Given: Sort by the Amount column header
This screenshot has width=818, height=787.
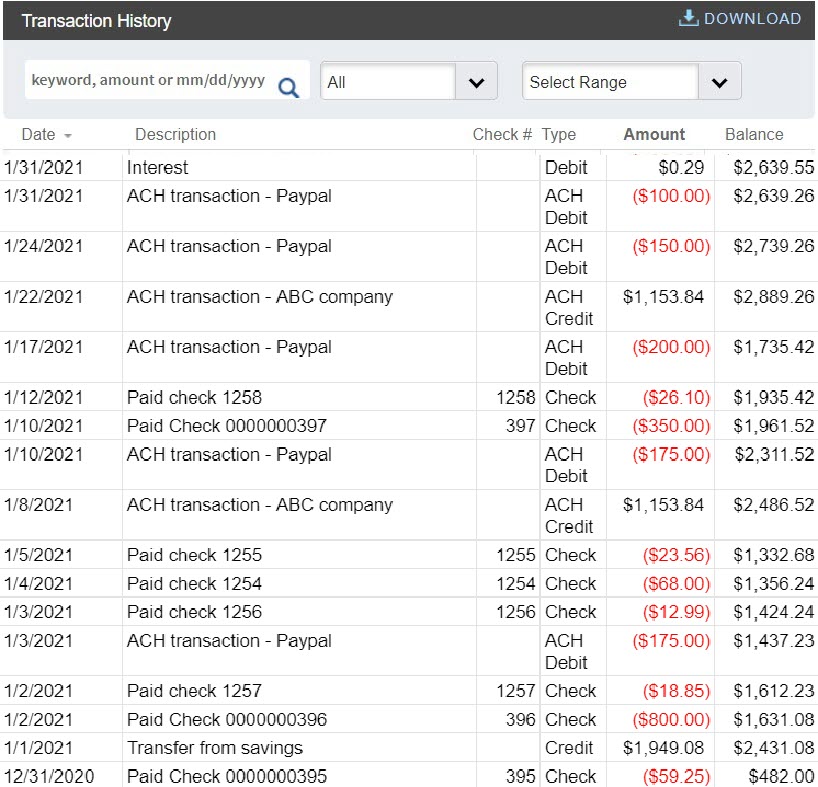Looking at the screenshot, I should point(654,134).
